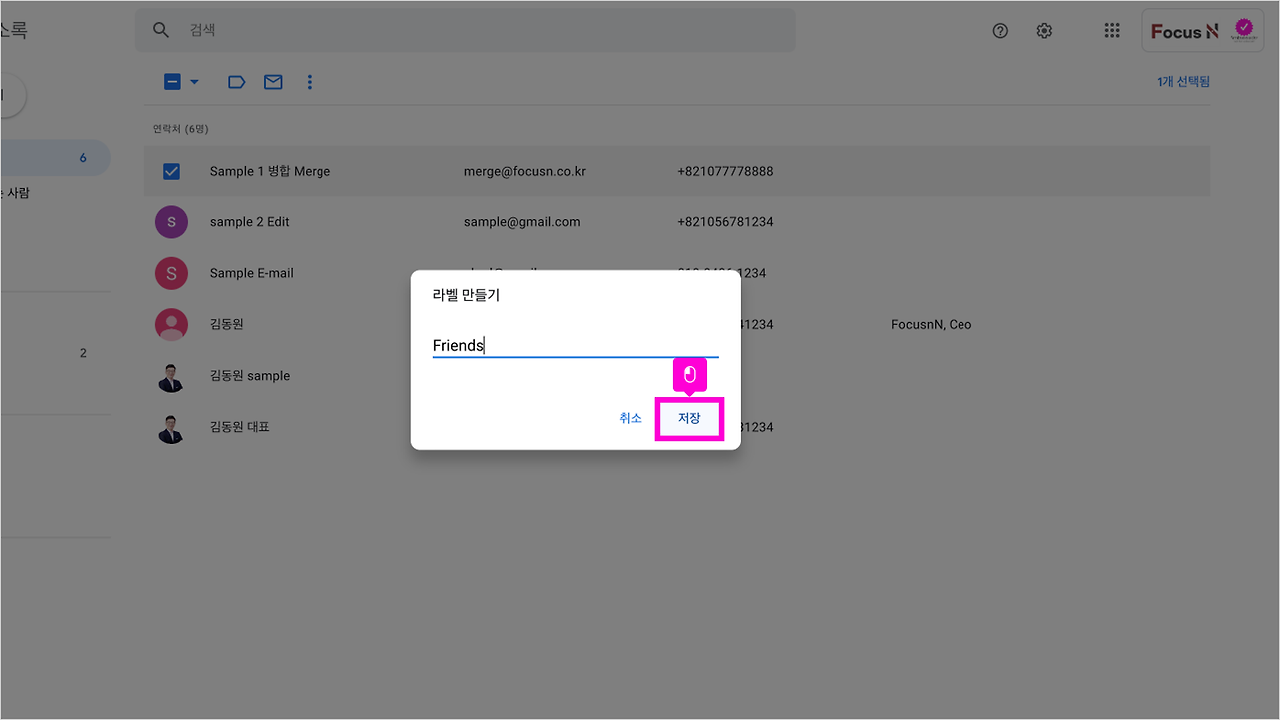Toggle the select-all checkbox in the toolbar
Image resolution: width=1280 pixels, height=720 pixels.
[x=171, y=81]
